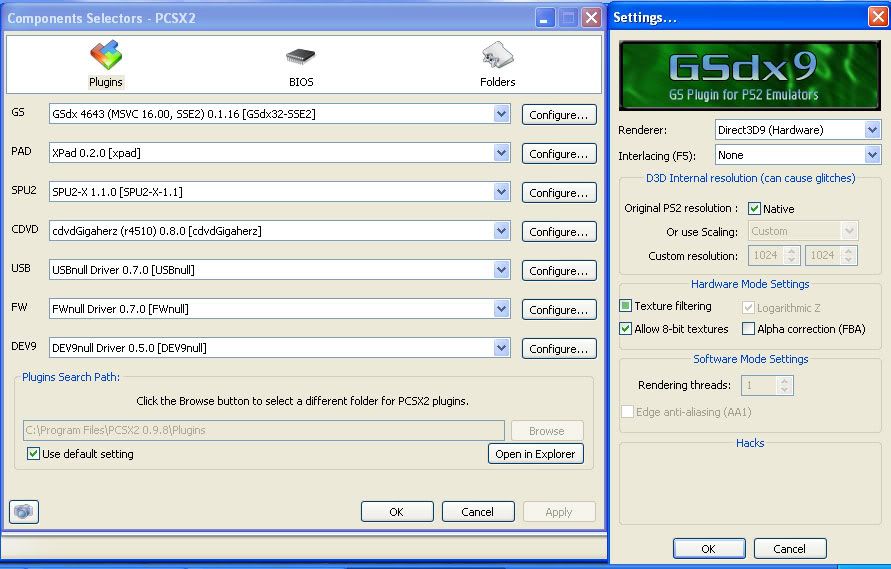Expand the PAD plugin dropdown

click(x=501, y=152)
